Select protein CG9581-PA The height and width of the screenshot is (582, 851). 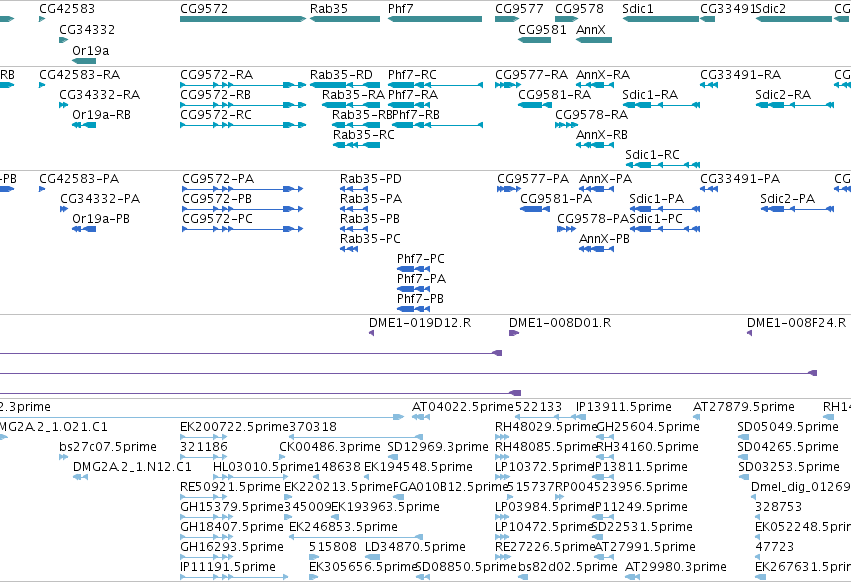pyautogui.click(x=556, y=199)
